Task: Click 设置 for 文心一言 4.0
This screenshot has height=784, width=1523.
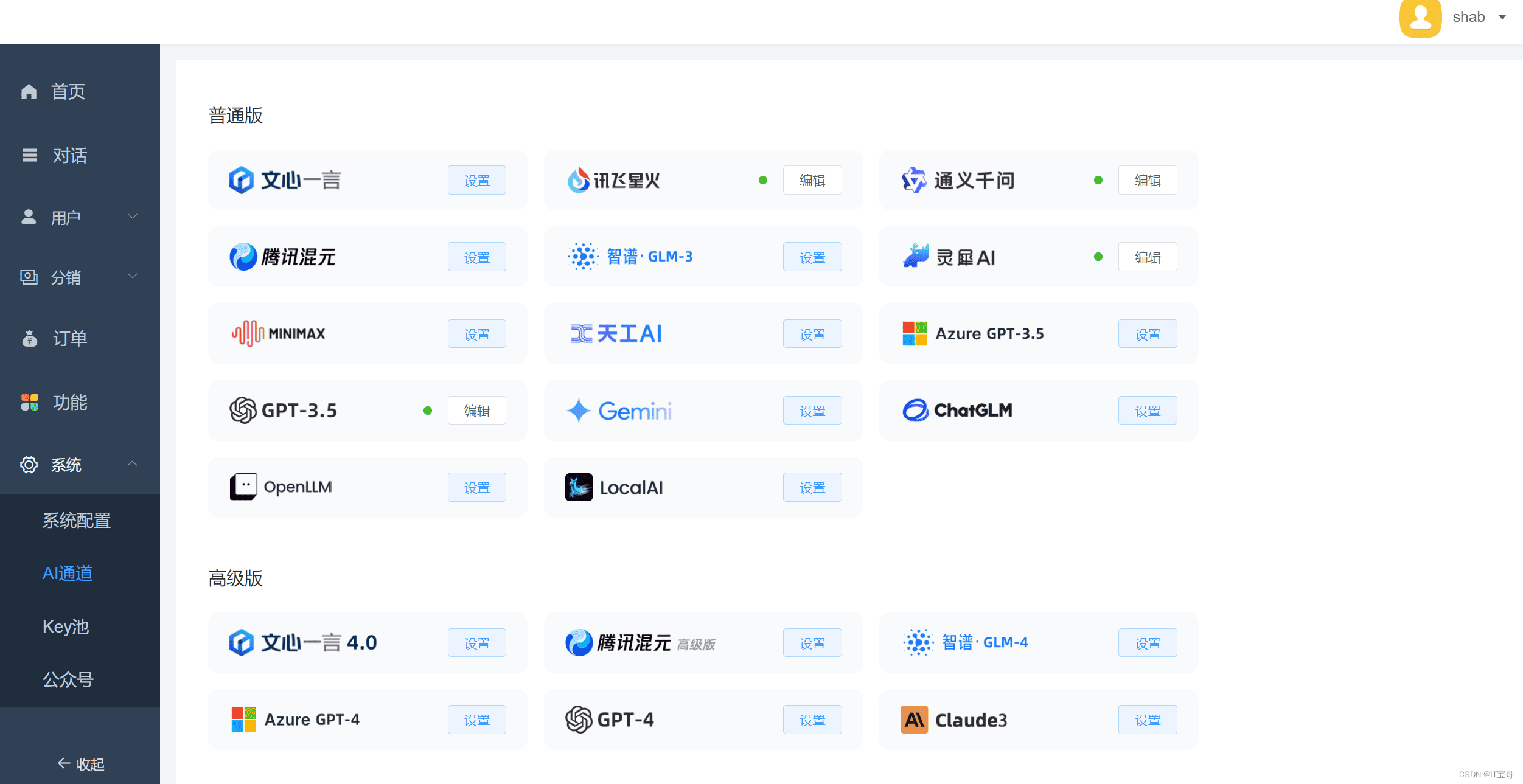Action: (x=477, y=642)
